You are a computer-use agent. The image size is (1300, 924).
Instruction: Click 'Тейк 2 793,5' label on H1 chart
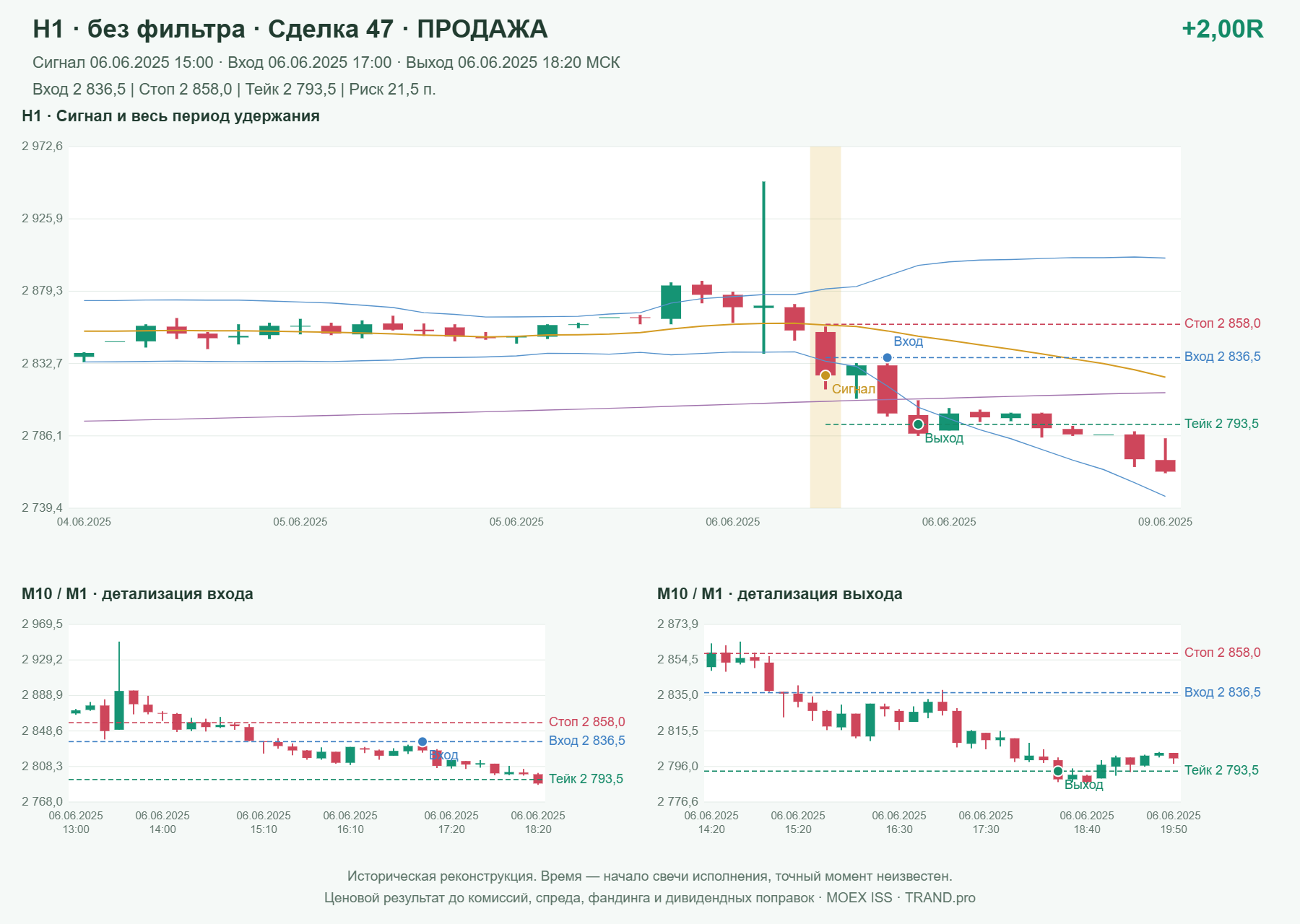pos(1221,424)
